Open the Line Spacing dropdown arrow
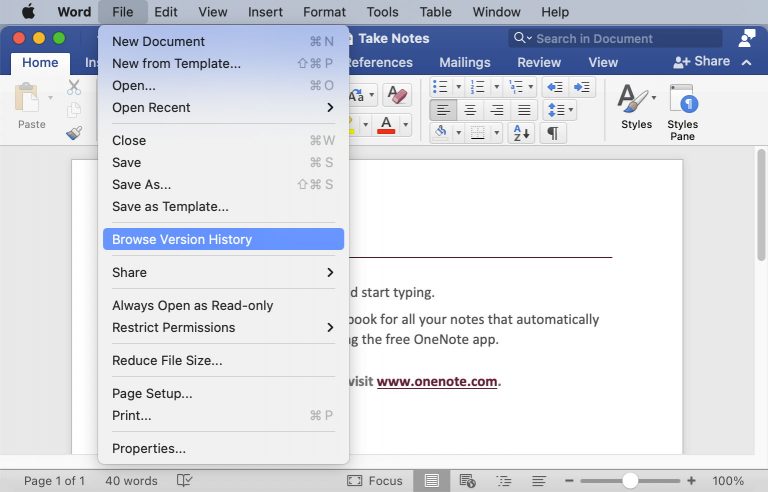This screenshot has width=768, height=492. coord(571,110)
